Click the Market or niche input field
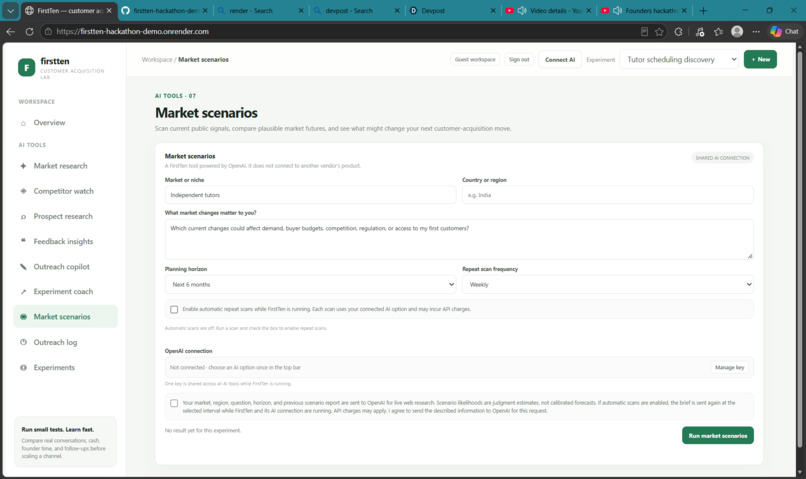The height and width of the screenshot is (479, 806). click(310, 195)
